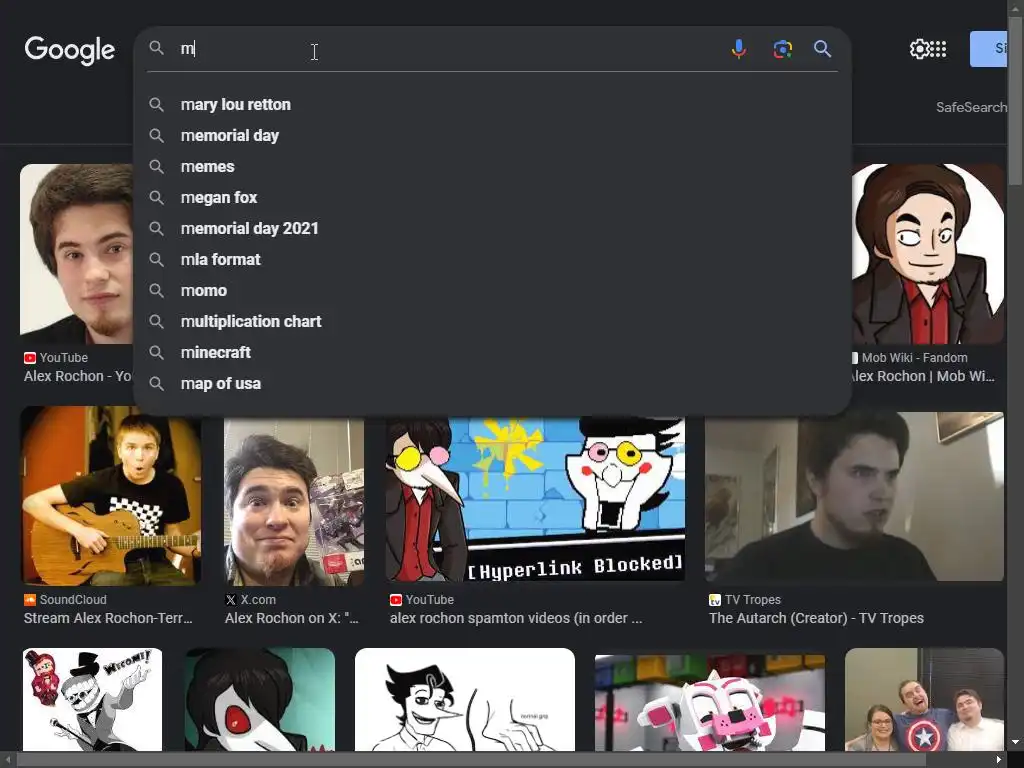Click TV Tropes favicon under Autarch image
This screenshot has width=1024, height=768.
(714, 600)
